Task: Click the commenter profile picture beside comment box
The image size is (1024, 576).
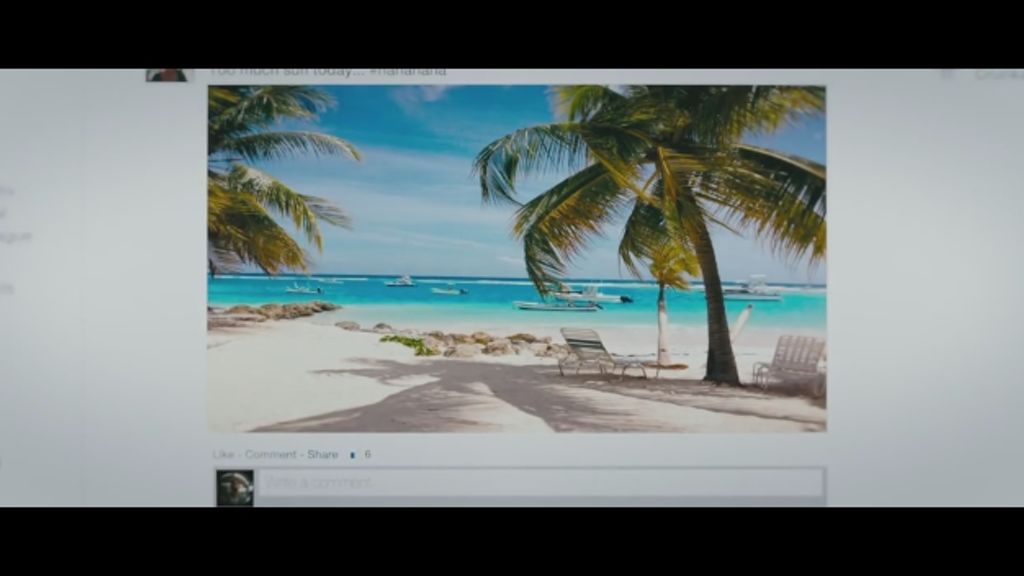Action: 234,488
